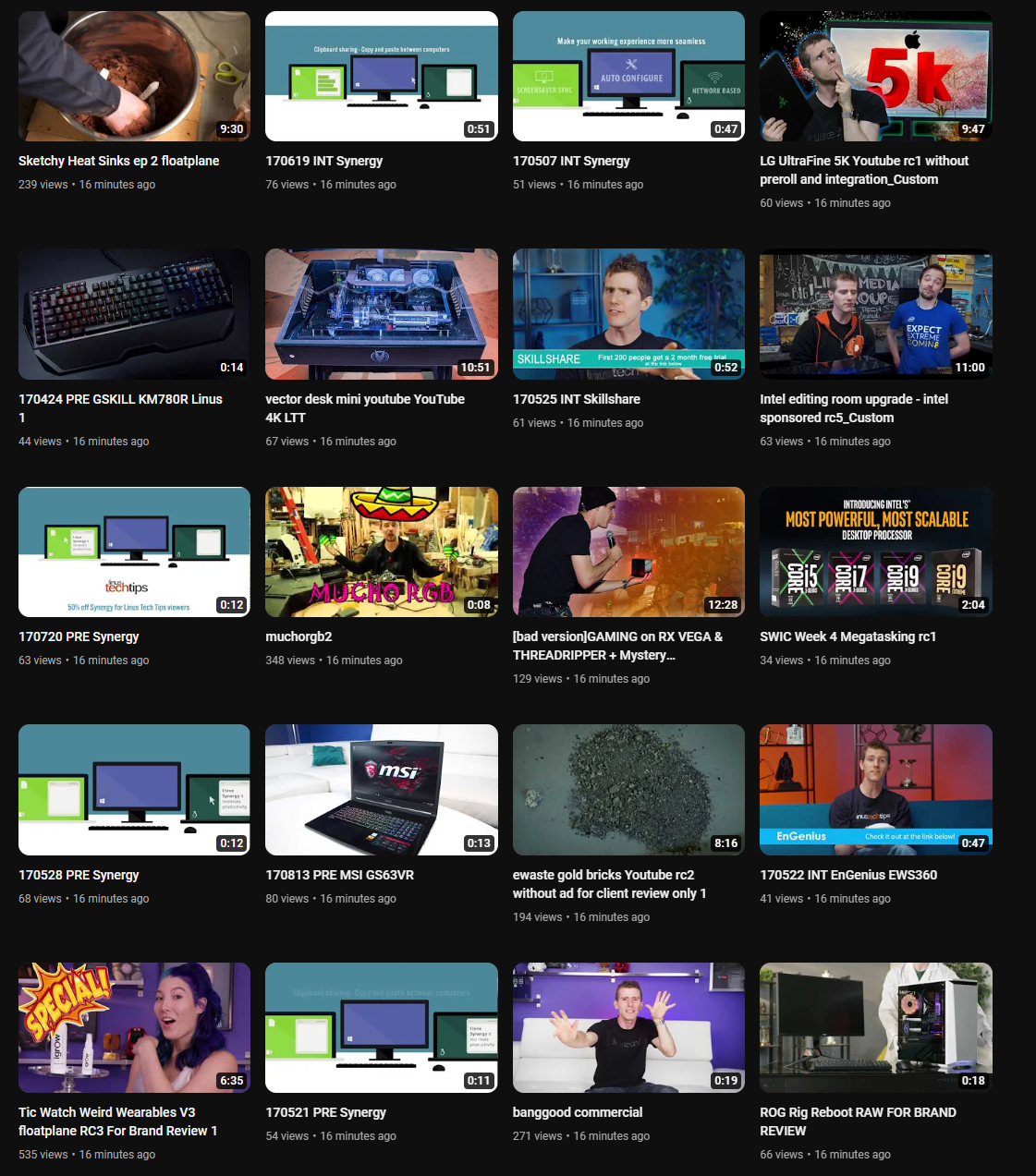Click '34 views' under SWIC Week 4
The width and height of the screenshot is (1036, 1176).
[782, 661]
